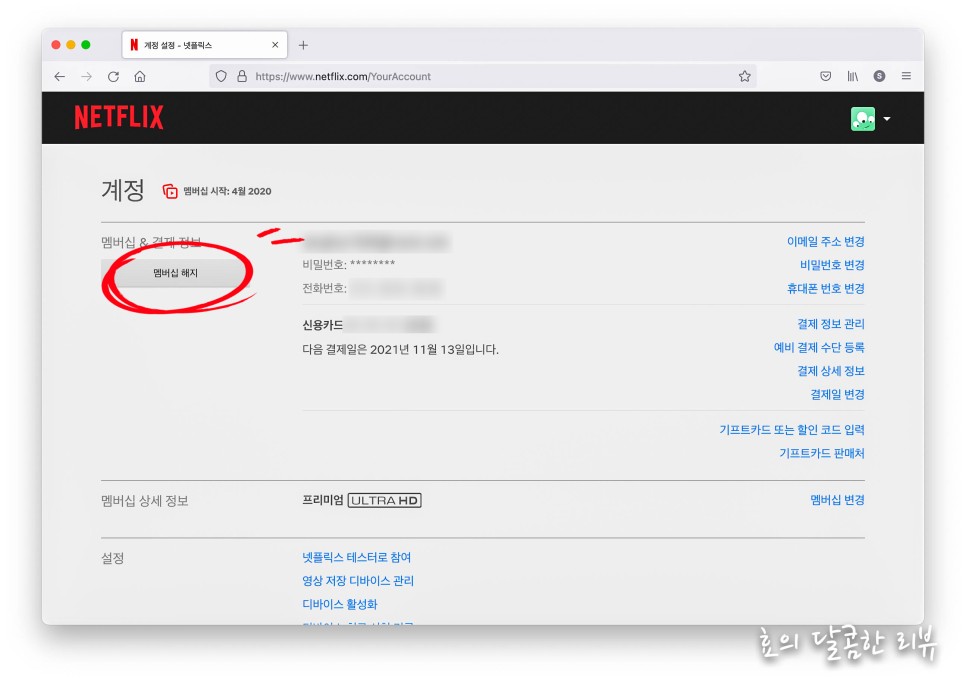The image size is (966, 680).
Task: Click the tracking protection shield icon
Action: coord(221,76)
